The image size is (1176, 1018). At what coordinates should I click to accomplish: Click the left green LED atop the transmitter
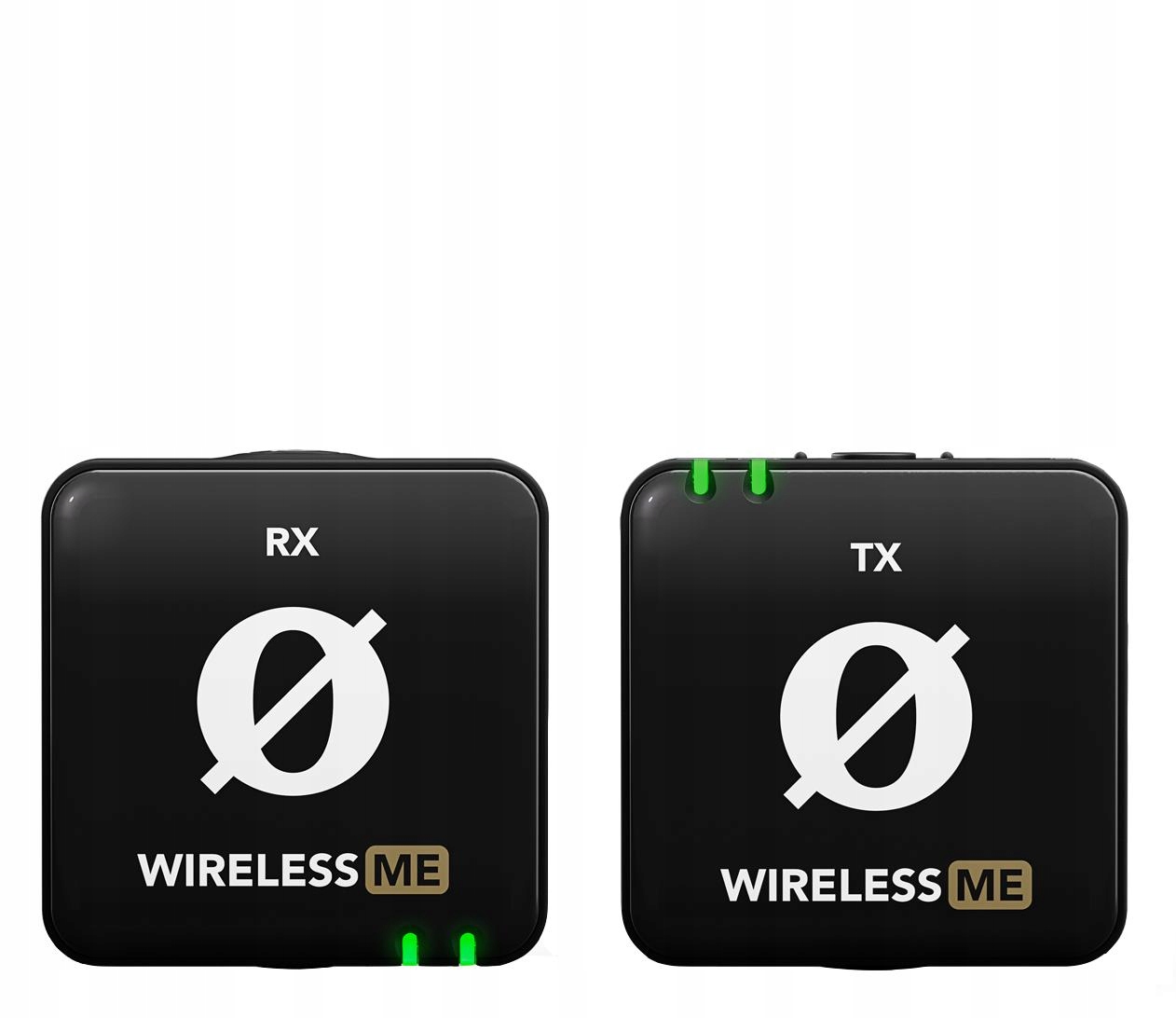699,476
